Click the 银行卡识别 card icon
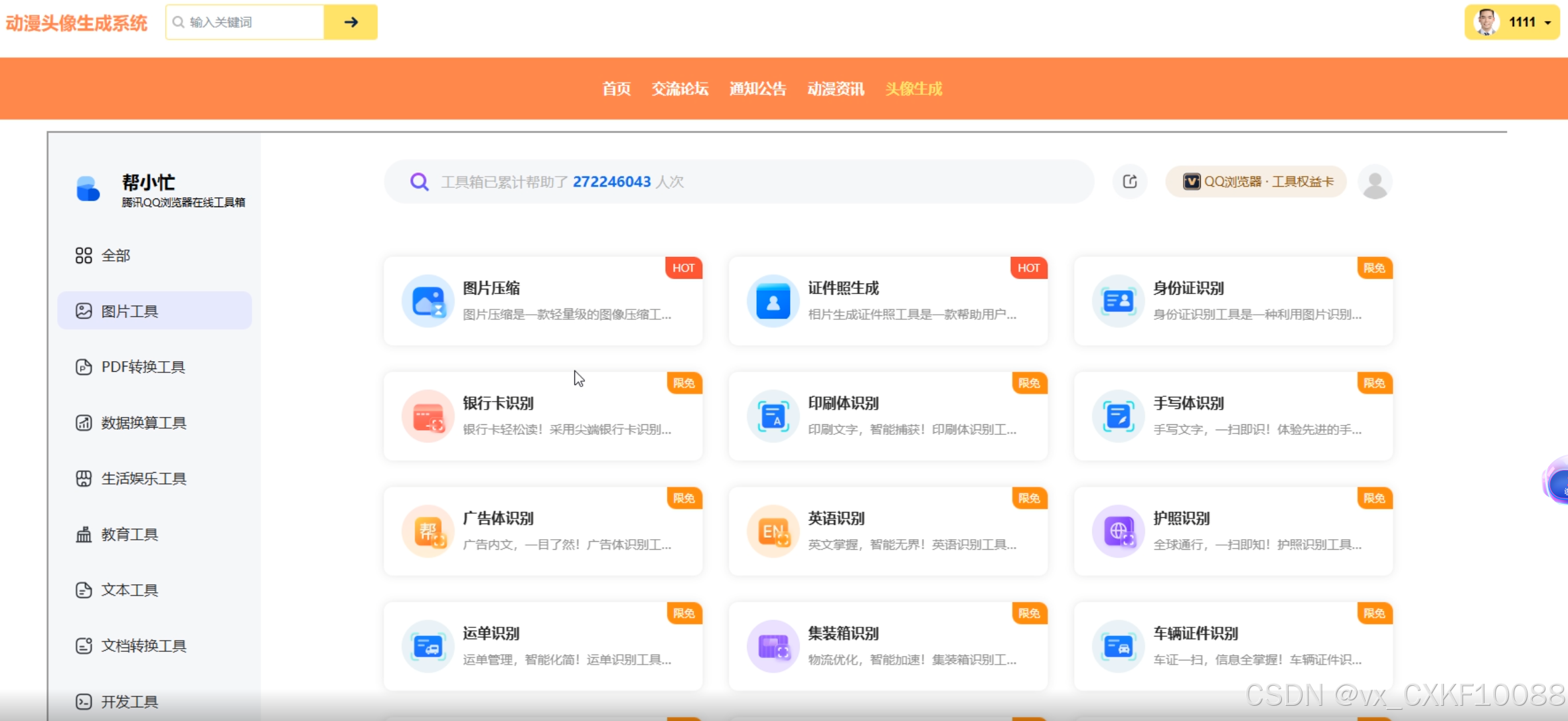The image size is (1568, 721). (428, 416)
